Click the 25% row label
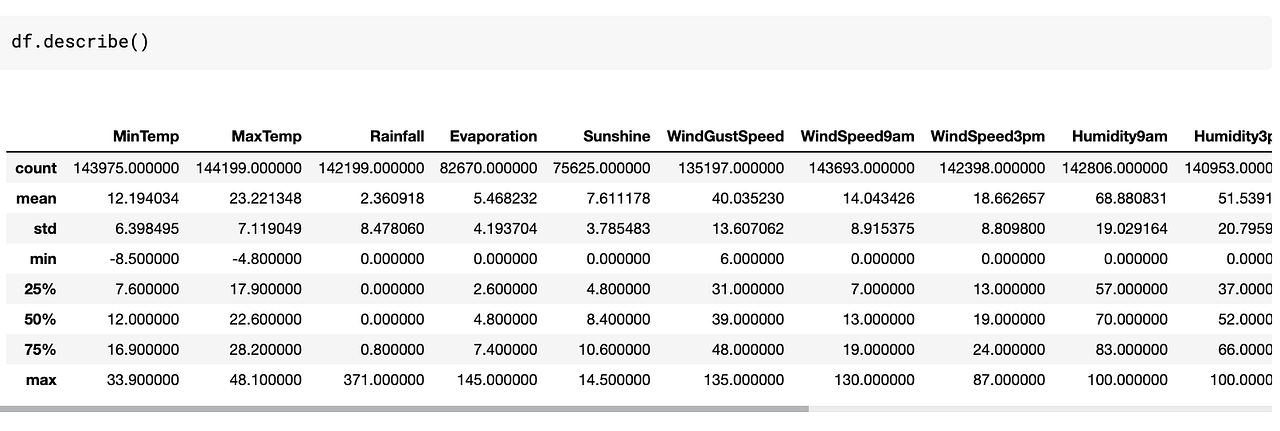Image resolution: width=1280 pixels, height=431 pixels. [41, 289]
